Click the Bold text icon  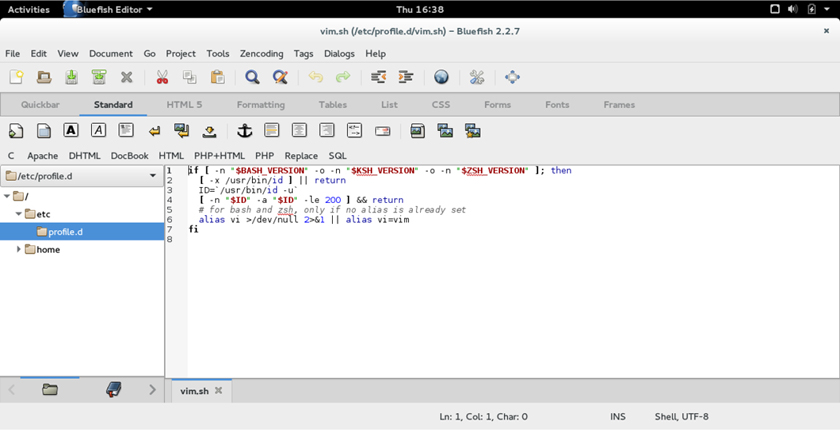click(x=71, y=131)
